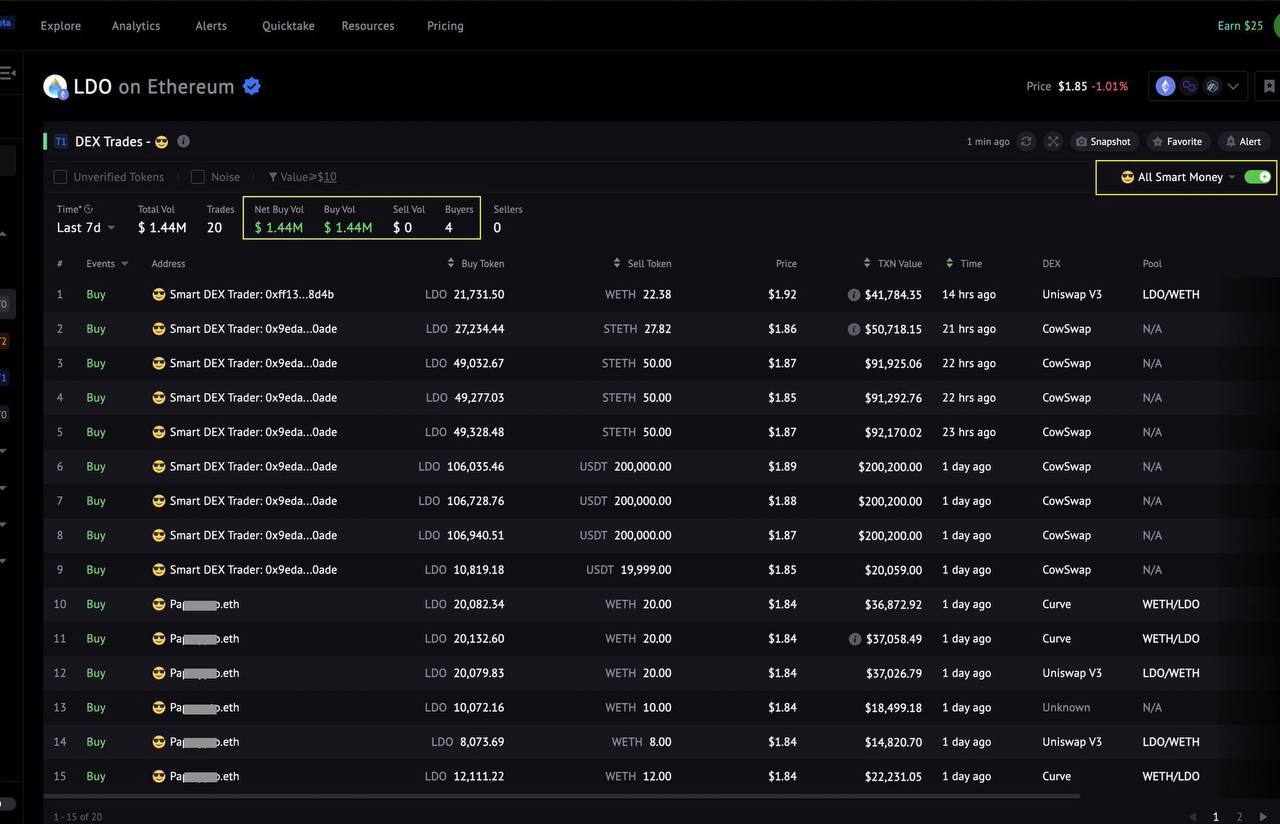Open the Quicktake menu
This screenshot has height=824, width=1280.
point(288,26)
